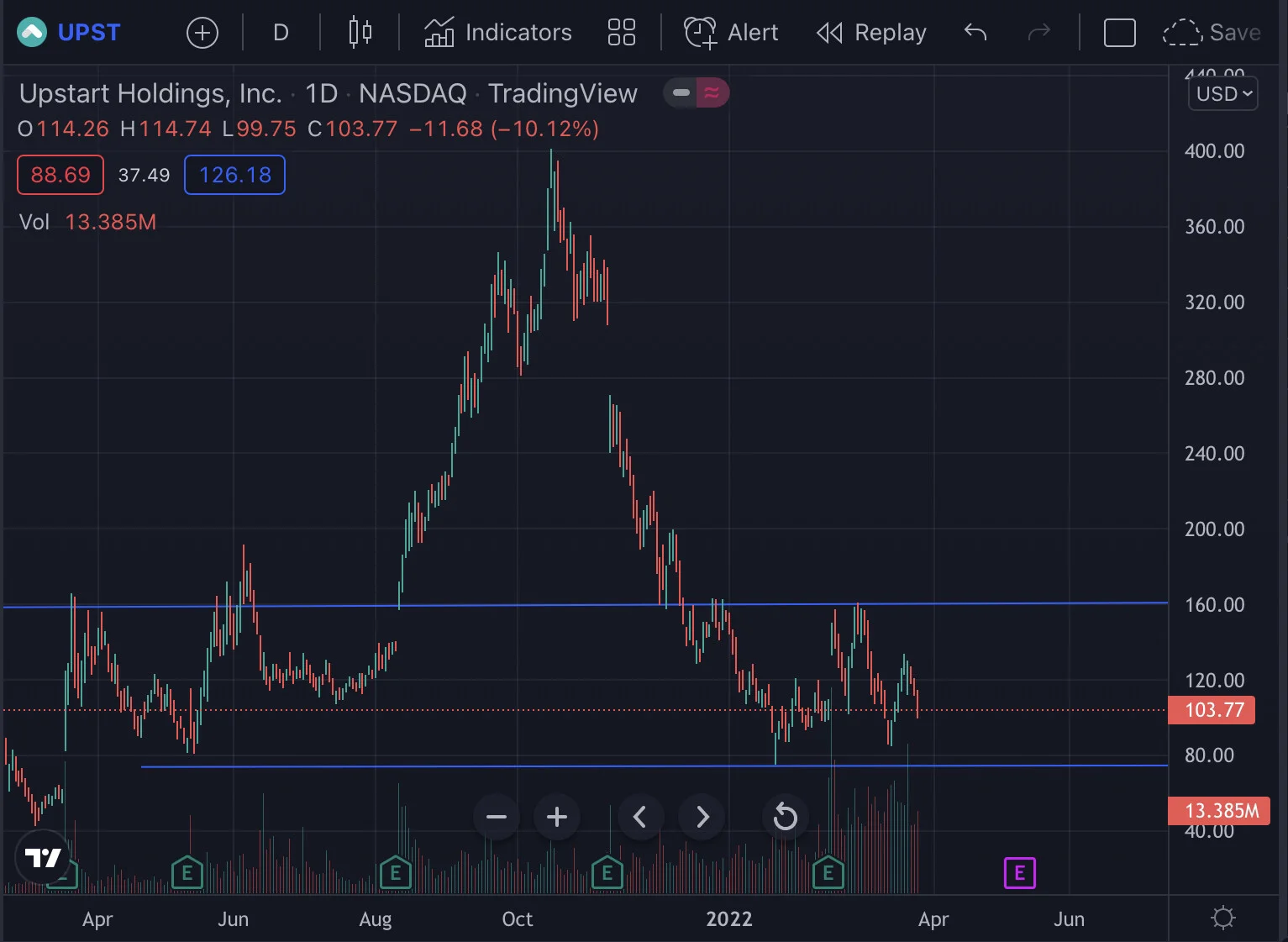1288x942 pixels.
Task: Click the low value L99.75
Action: point(260,129)
